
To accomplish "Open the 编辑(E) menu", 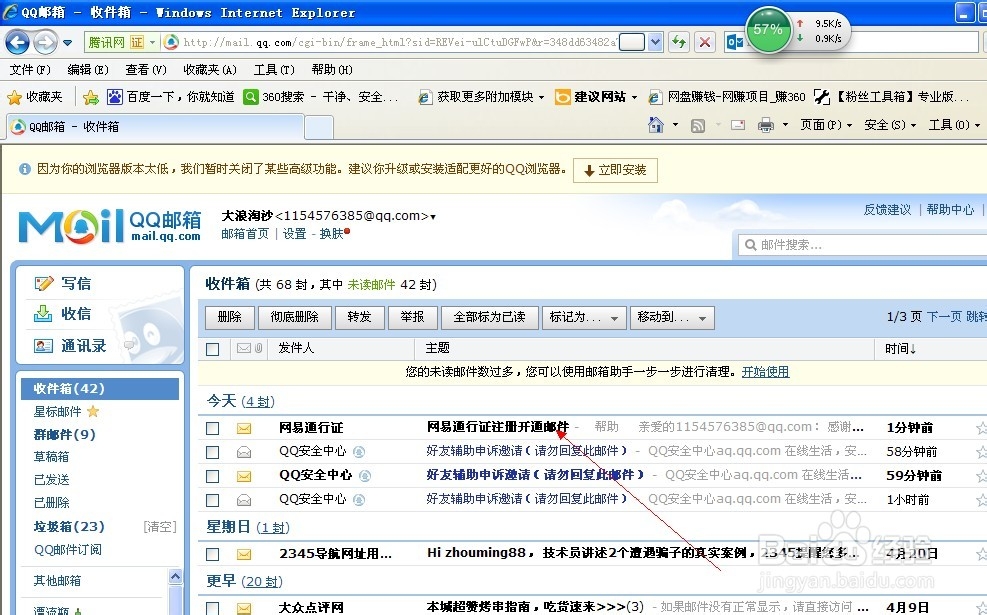I will (87, 70).
